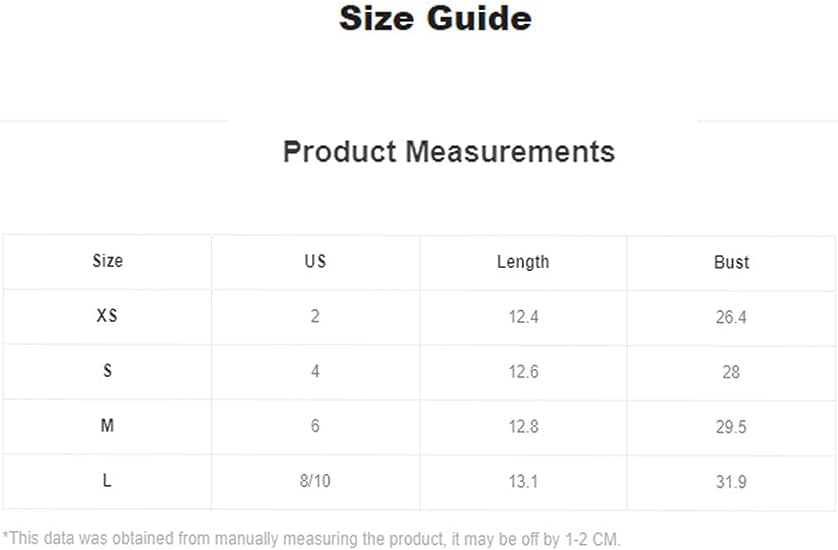Image resolution: width=838 pixels, height=550 pixels.
Task: Click the 12.8 length cell
Action: tap(523, 427)
